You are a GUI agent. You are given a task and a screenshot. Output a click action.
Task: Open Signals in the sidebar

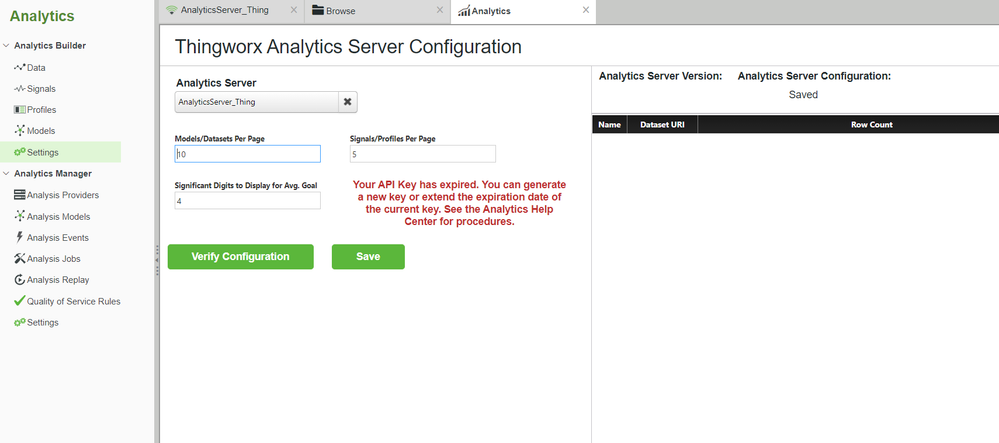click(x=41, y=89)
